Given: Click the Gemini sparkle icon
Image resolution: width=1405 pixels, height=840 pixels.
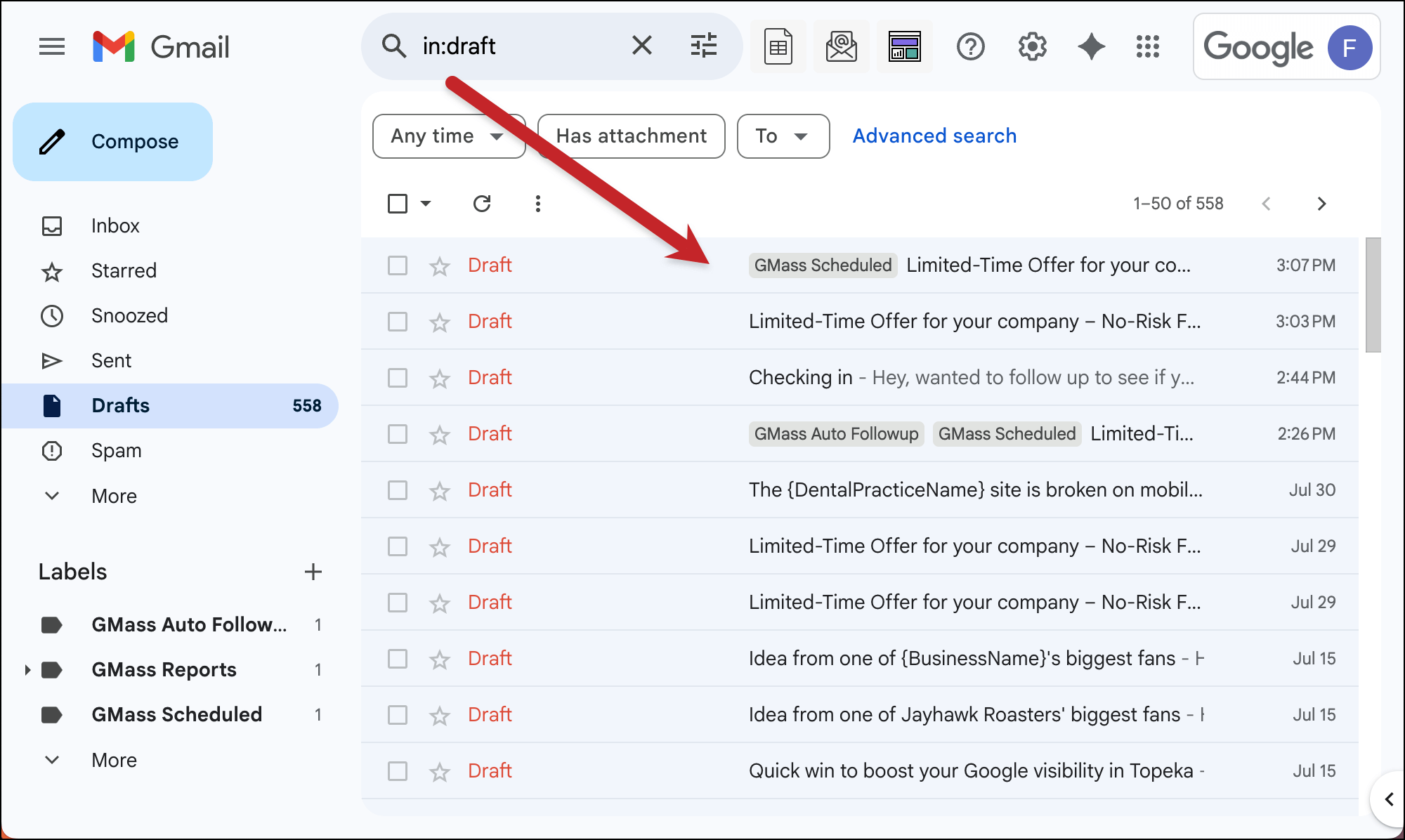Looking at the screenshot, I should point(1091,47).
